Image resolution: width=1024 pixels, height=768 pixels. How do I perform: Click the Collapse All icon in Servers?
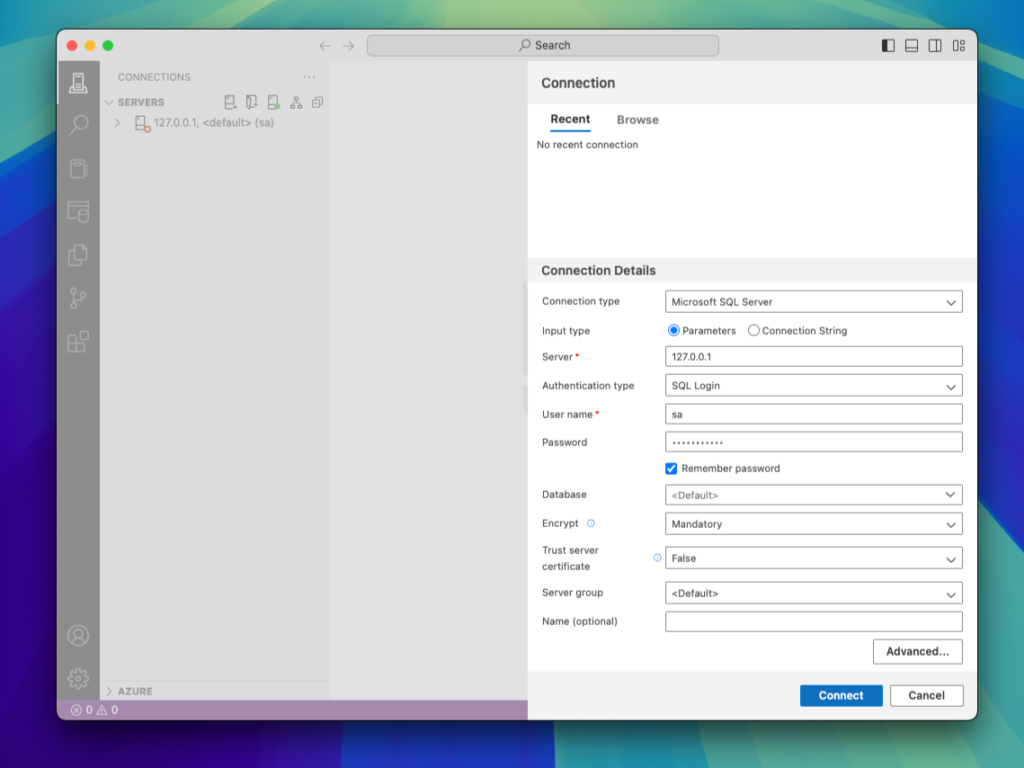click(317, 103)
